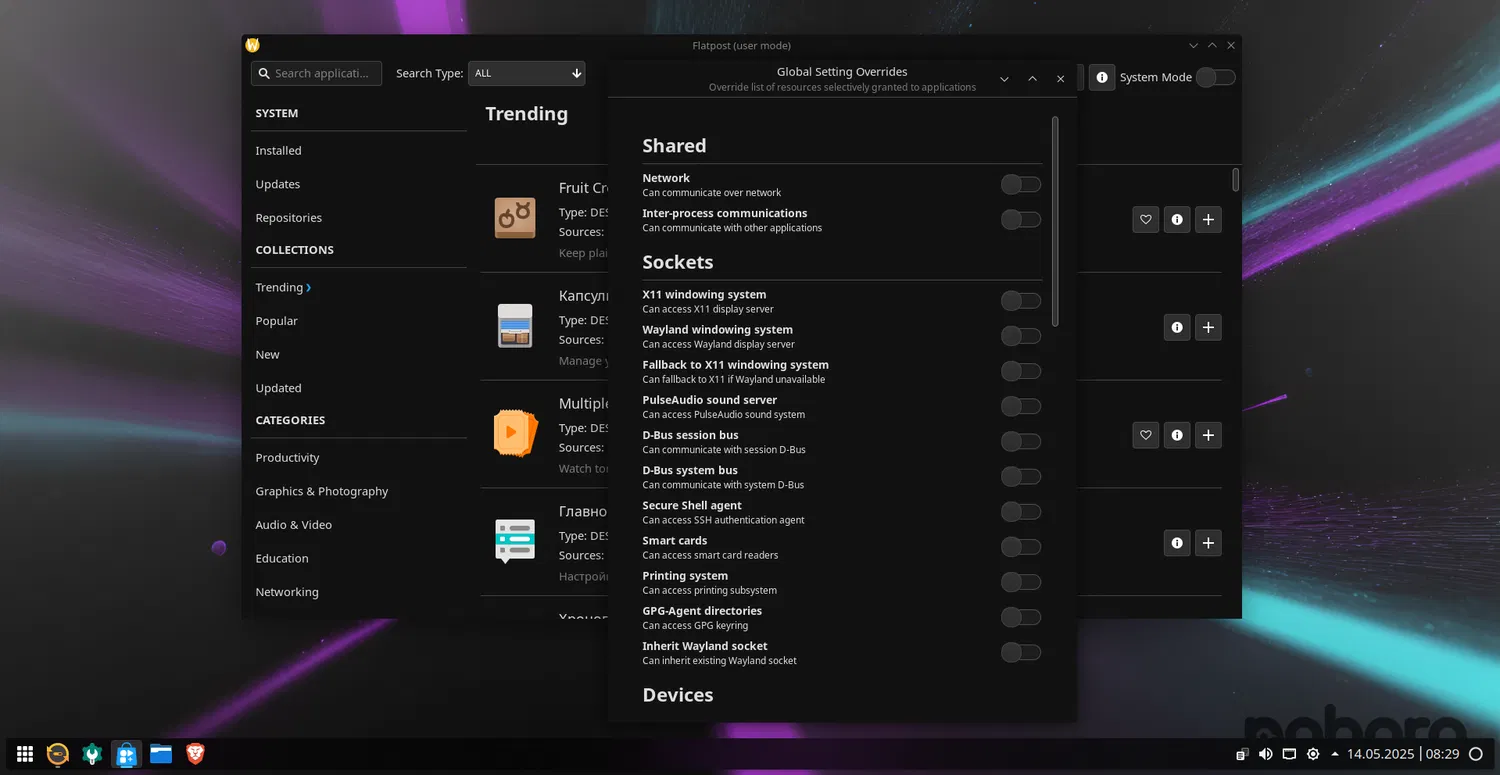This screenshot has width=1500, height=775.
Task: Toggle GPG-Agent directories switch
Action: click(1021, 617)
